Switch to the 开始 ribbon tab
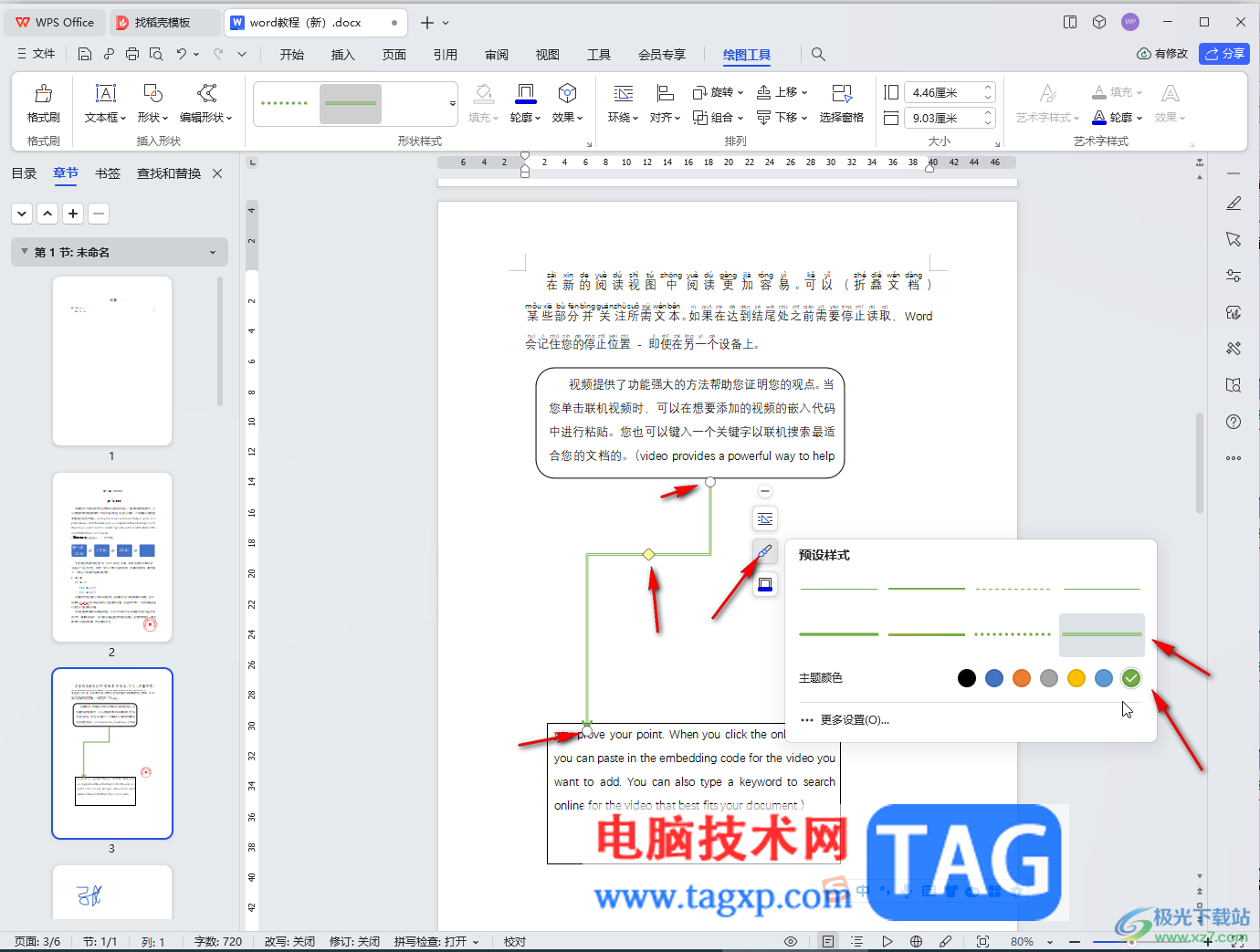The image size is (1260, 952). coord(292,55)
